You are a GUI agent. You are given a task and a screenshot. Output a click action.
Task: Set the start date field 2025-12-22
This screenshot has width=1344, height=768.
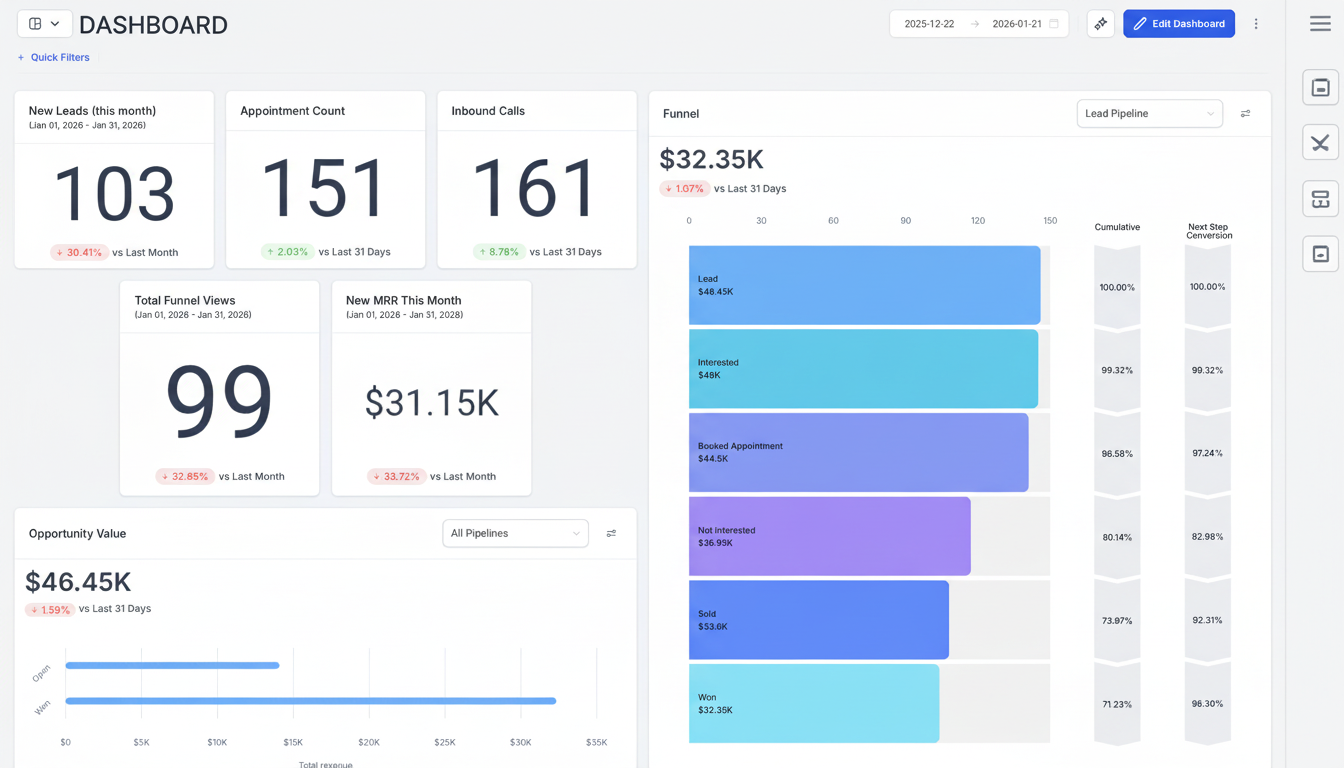pos(929,24)
